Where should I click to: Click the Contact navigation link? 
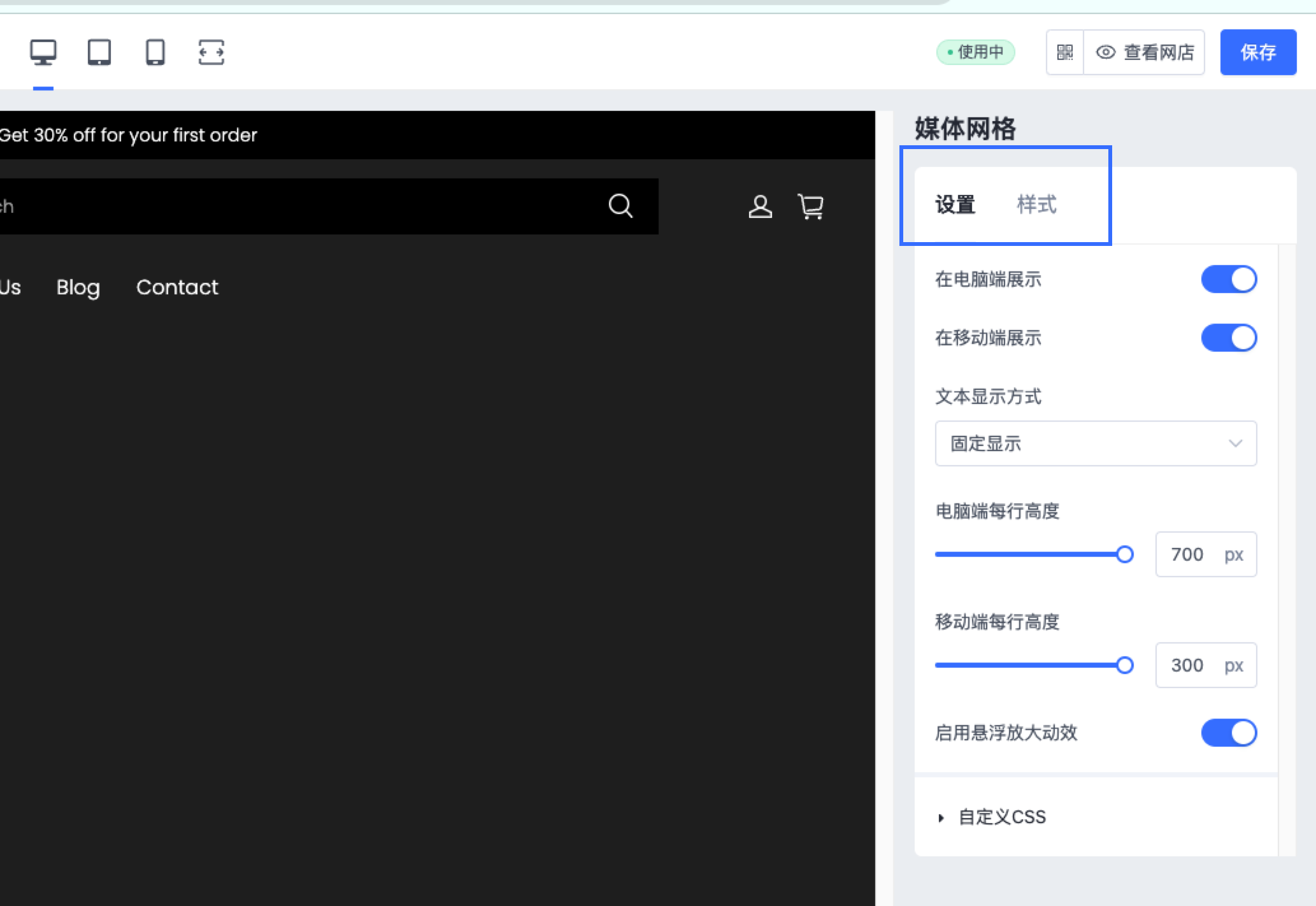[x=177, y=287]
